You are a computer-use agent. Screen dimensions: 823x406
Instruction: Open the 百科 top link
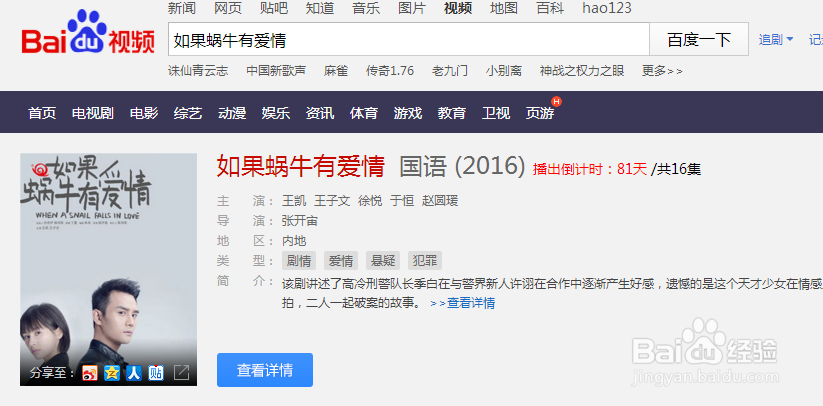click(550, 8)
